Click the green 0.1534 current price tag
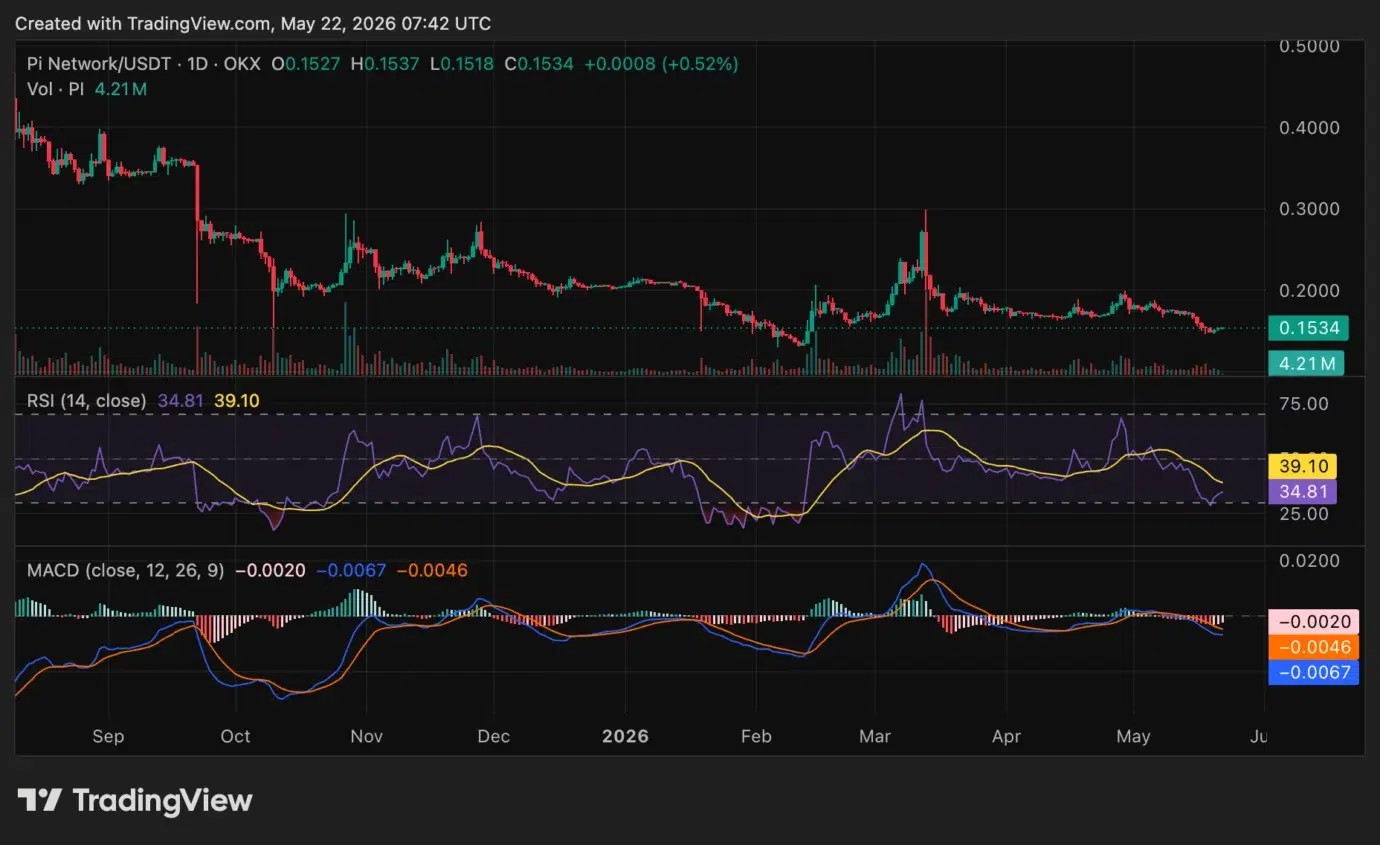This screenshot has width=1380, height=845. (x=1308, y=328)
